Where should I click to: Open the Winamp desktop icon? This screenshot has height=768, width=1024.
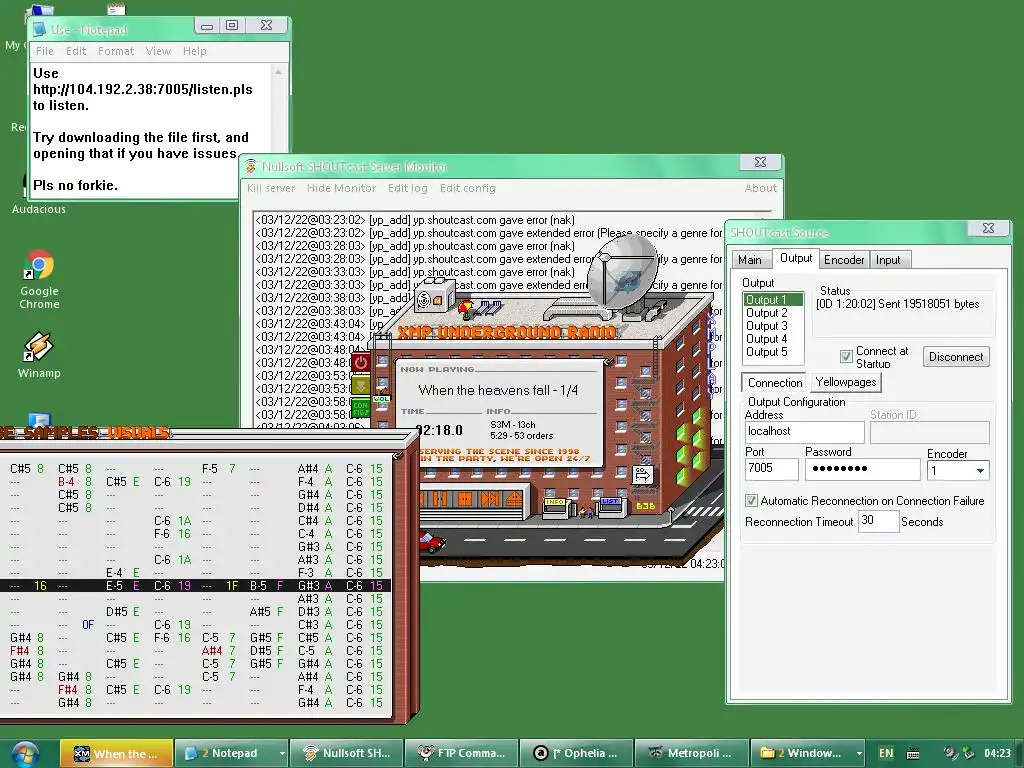(x=39, y=355)
